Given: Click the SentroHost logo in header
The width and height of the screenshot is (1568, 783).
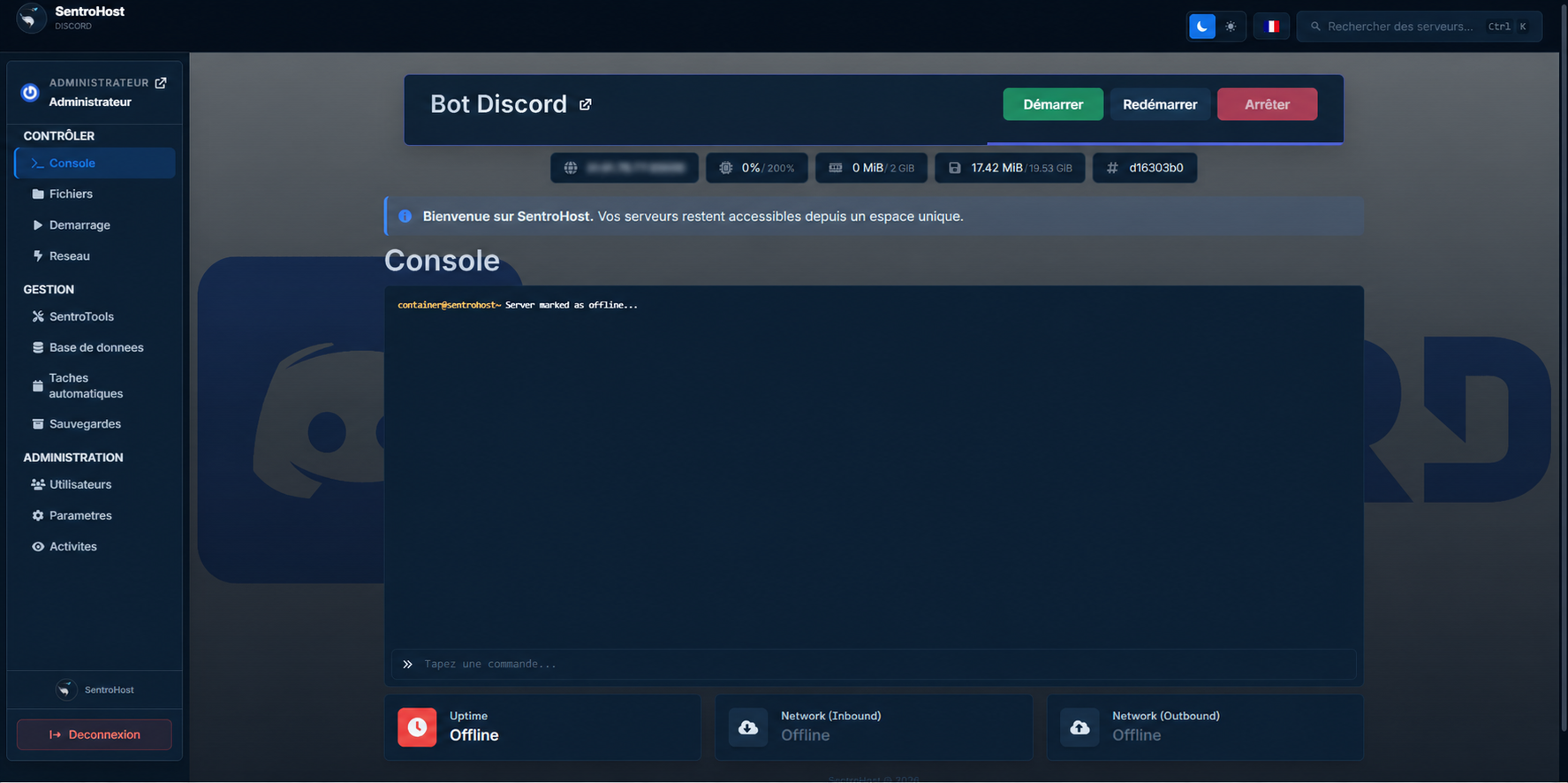Looking at the screenshot, I should [31, 18].
